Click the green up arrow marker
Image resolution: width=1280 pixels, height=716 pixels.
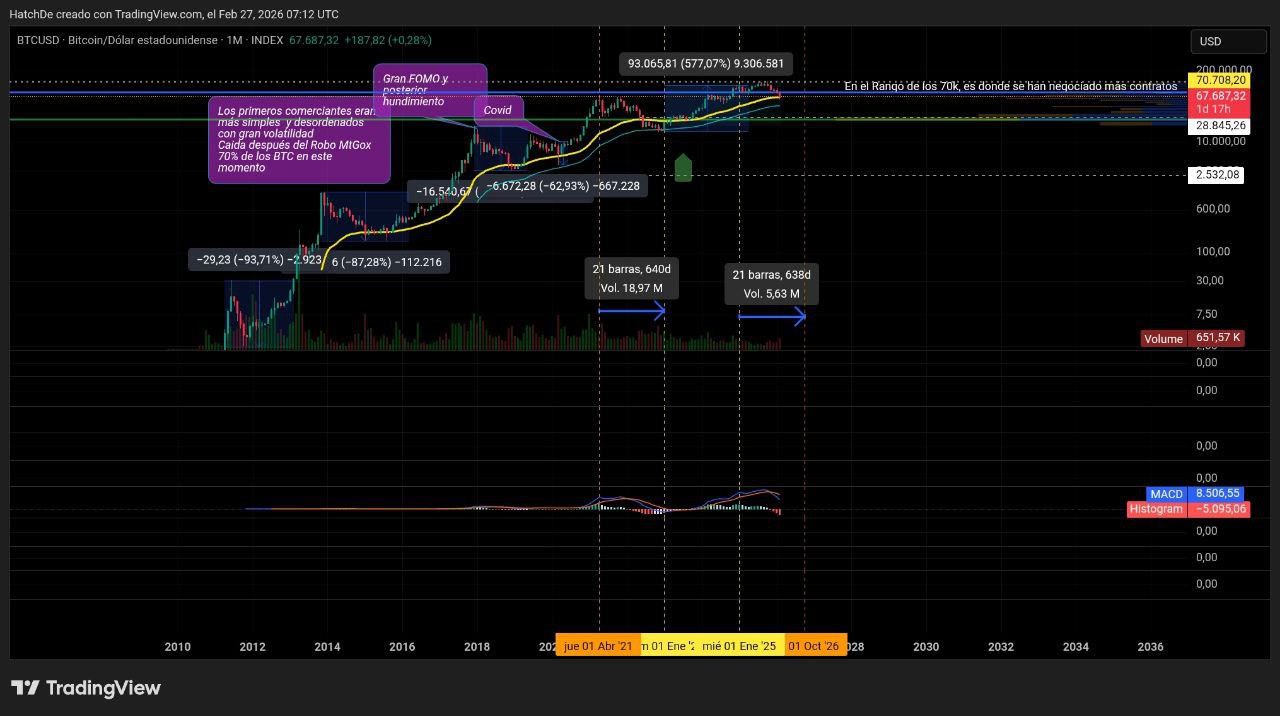(x=683, y=168)
